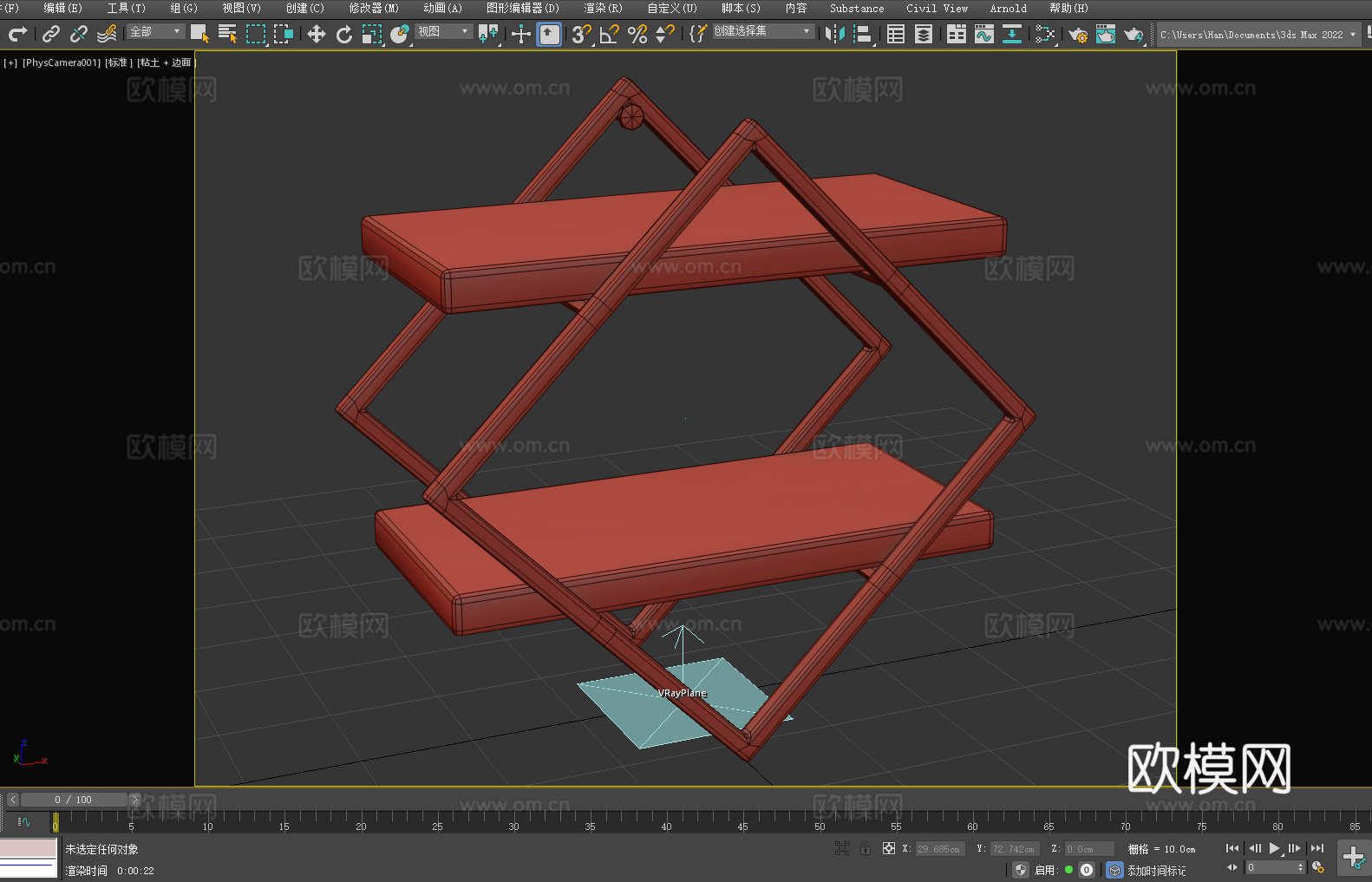Image resolution: width=1372 pixels, height=882 pixels.
Task: Activate the Select and Rotate tool
Action: click(344, 35)
